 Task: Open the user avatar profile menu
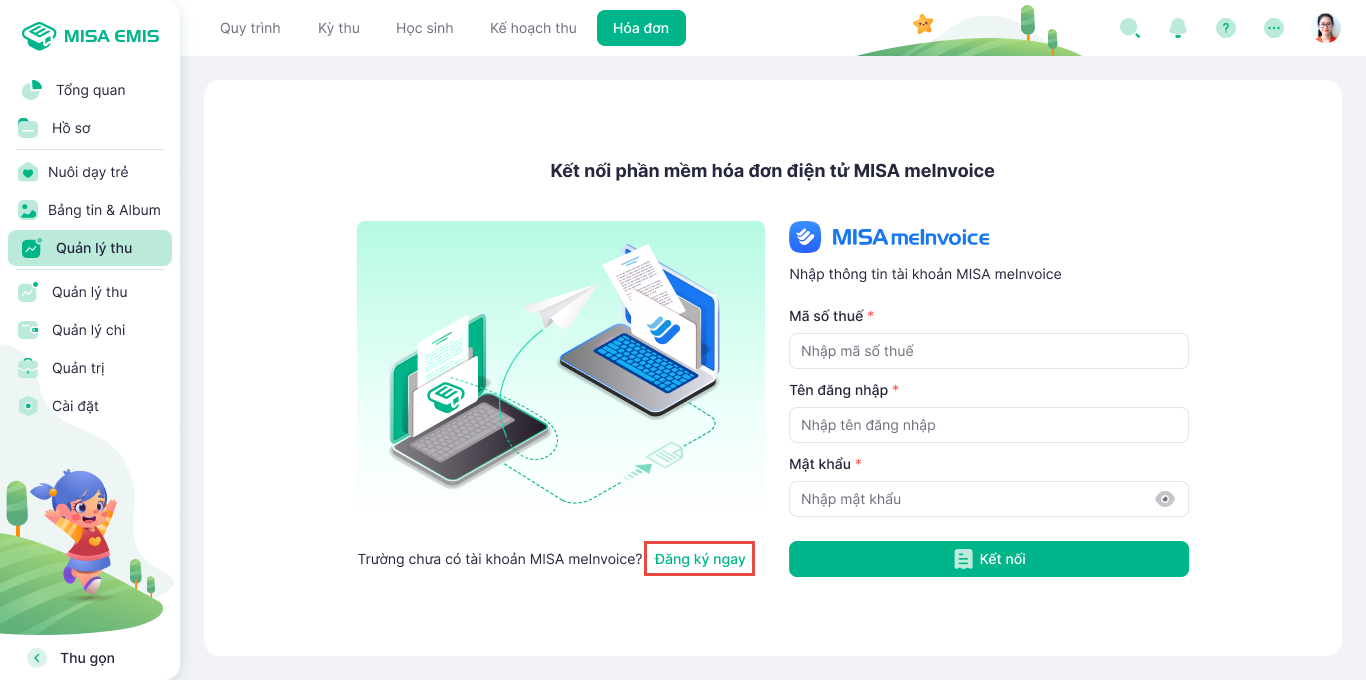pyautogui.click(x=1326, y=28)
